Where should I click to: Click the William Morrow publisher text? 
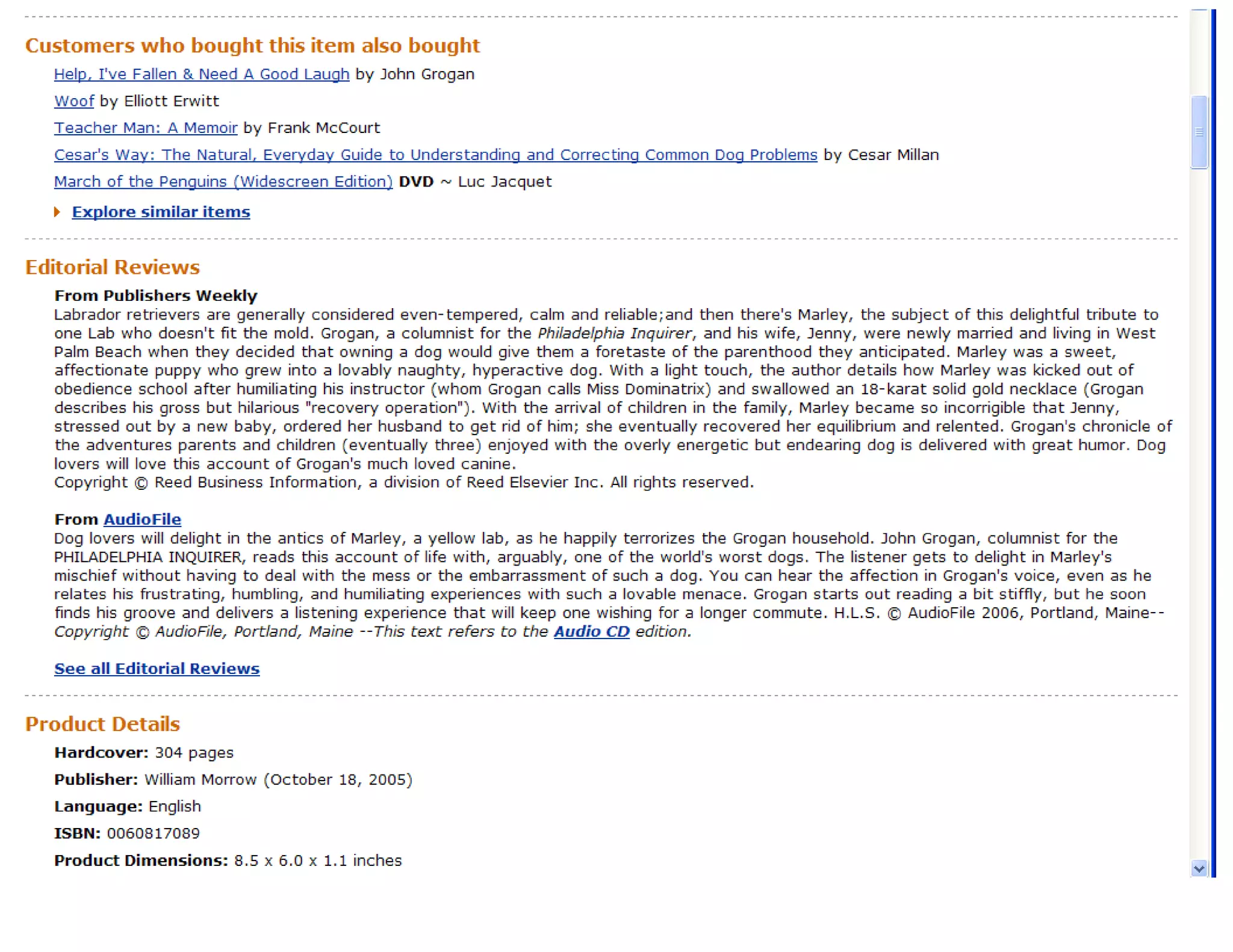[x=200, y=779]
